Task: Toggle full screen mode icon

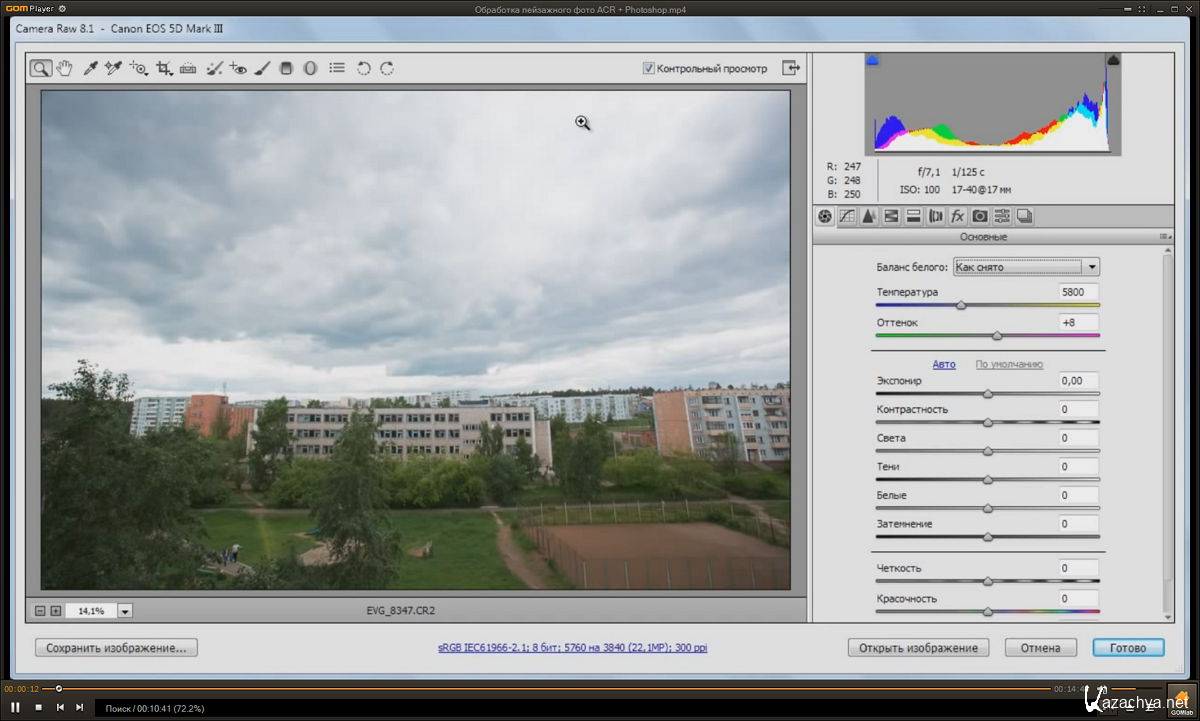Action: pyautogui.click(x=791, y=68)
